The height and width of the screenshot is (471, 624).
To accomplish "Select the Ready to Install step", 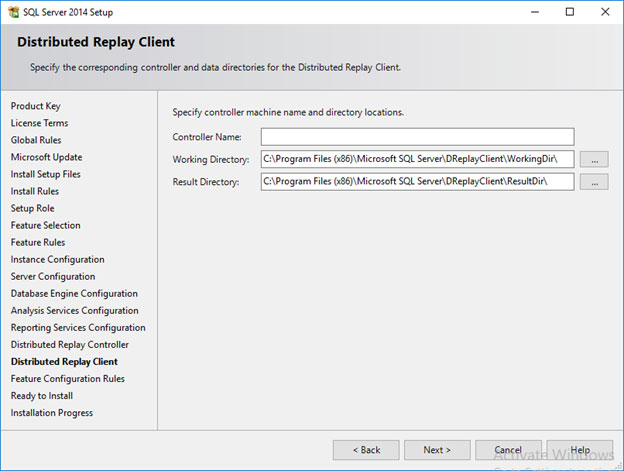I will point(42,396).
